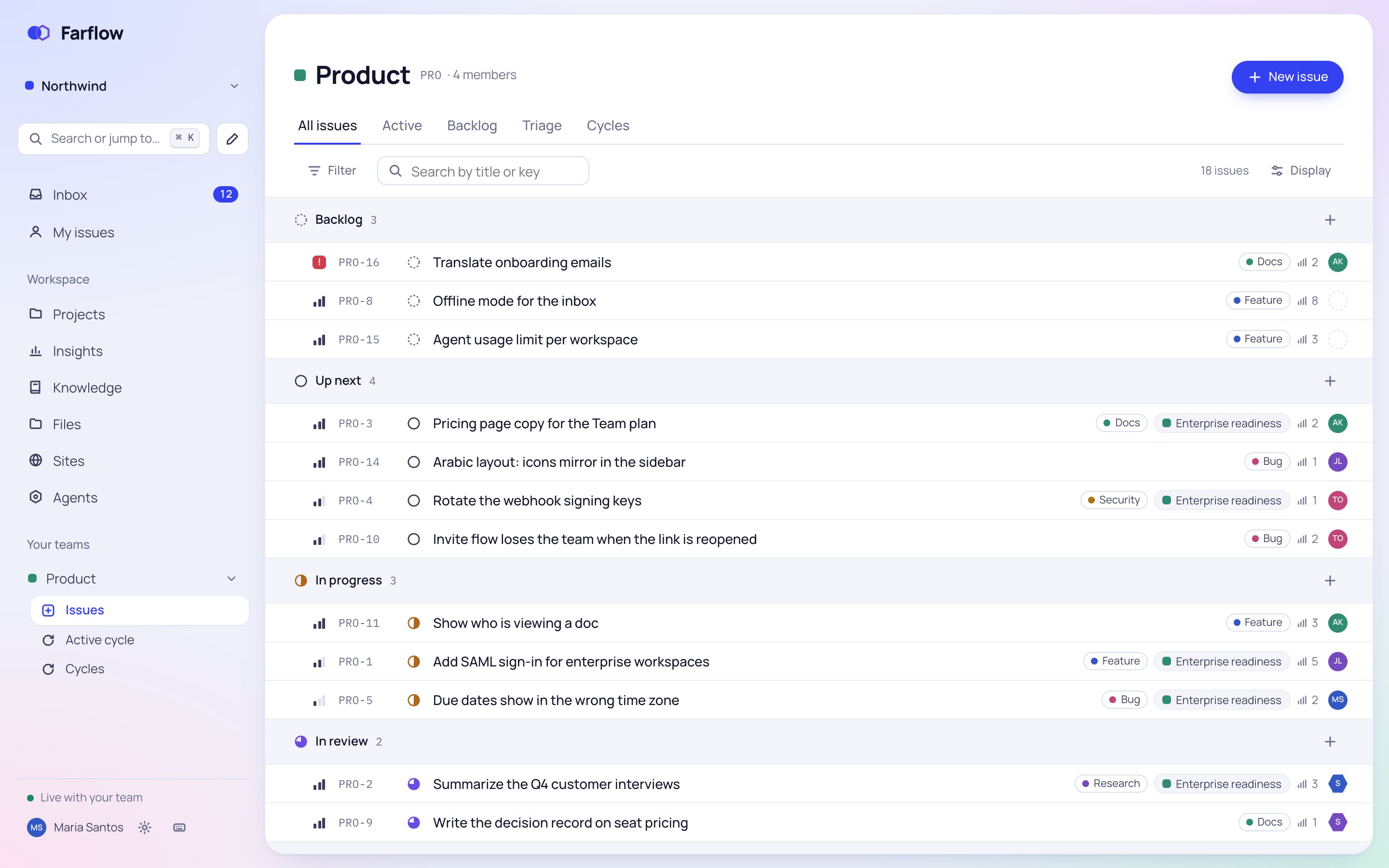Open issue "Translate onboarding emails"
The height and width of the screenshot is (868, 1389).
click(522, 262)
